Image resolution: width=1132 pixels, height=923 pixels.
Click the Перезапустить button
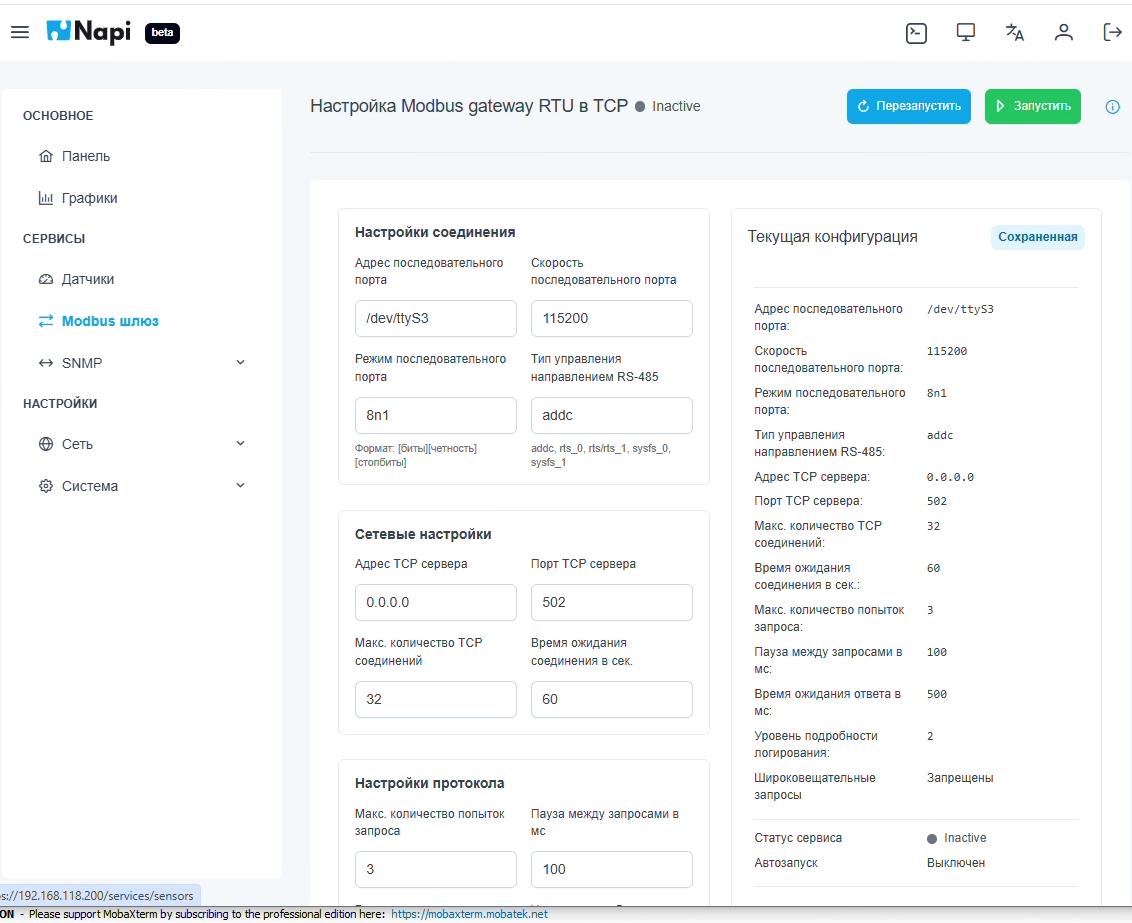coord(908,107)
